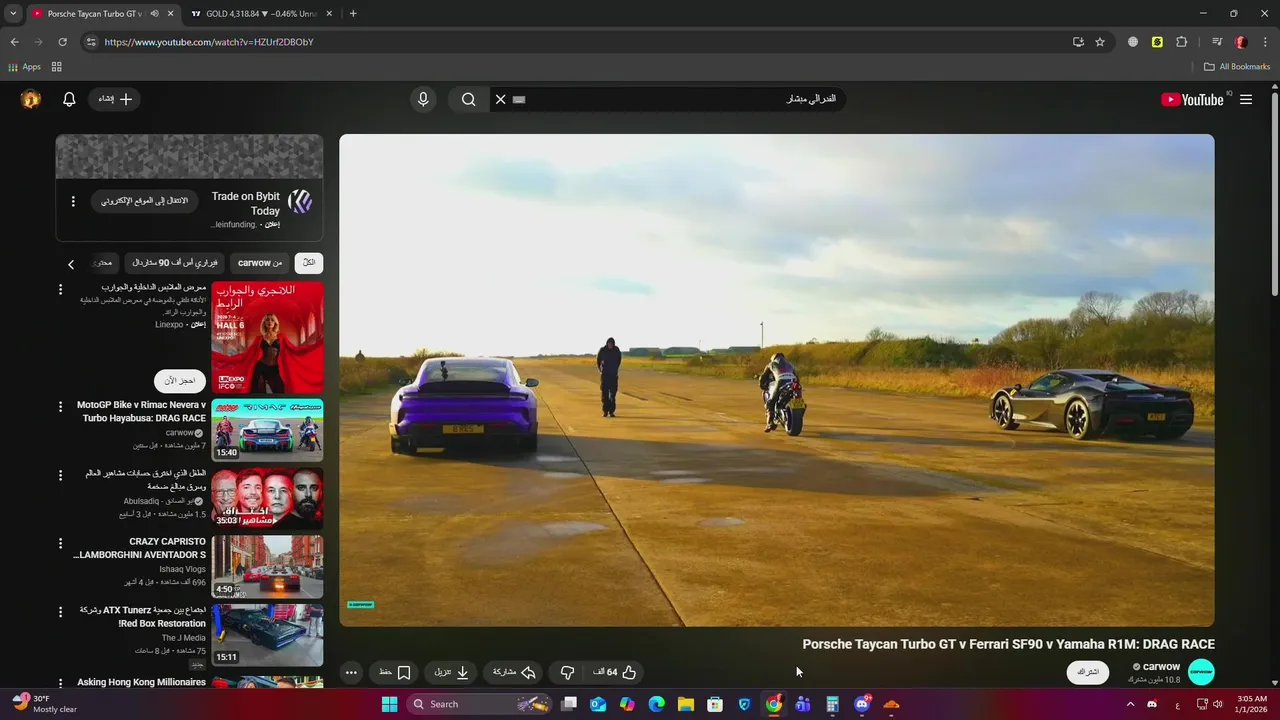Open the Linexpo lingerie expo ad thumbnail
This screenshot has height=720, width=1280.
267,337
